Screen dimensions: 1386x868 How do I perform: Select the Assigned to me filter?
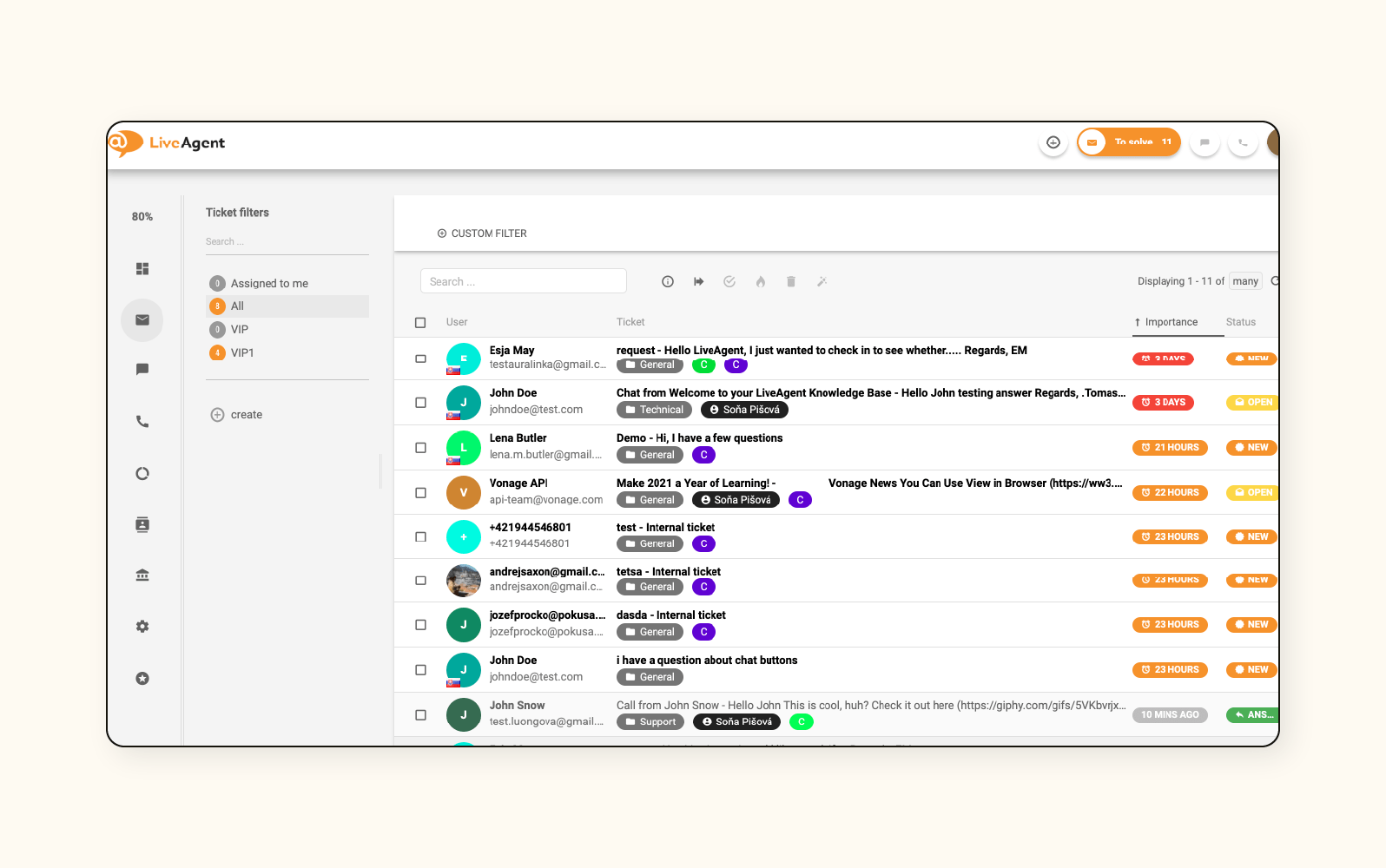[x=287, y=283]
